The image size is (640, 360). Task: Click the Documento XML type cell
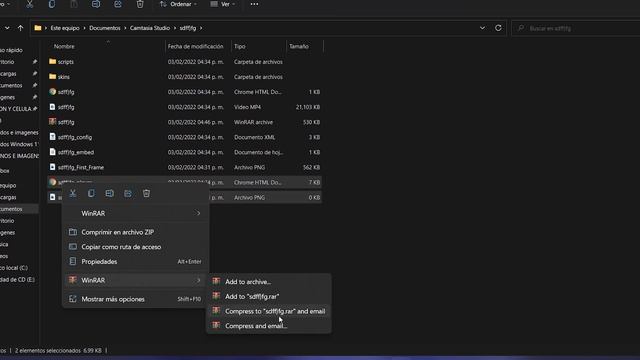coord(254,138)
